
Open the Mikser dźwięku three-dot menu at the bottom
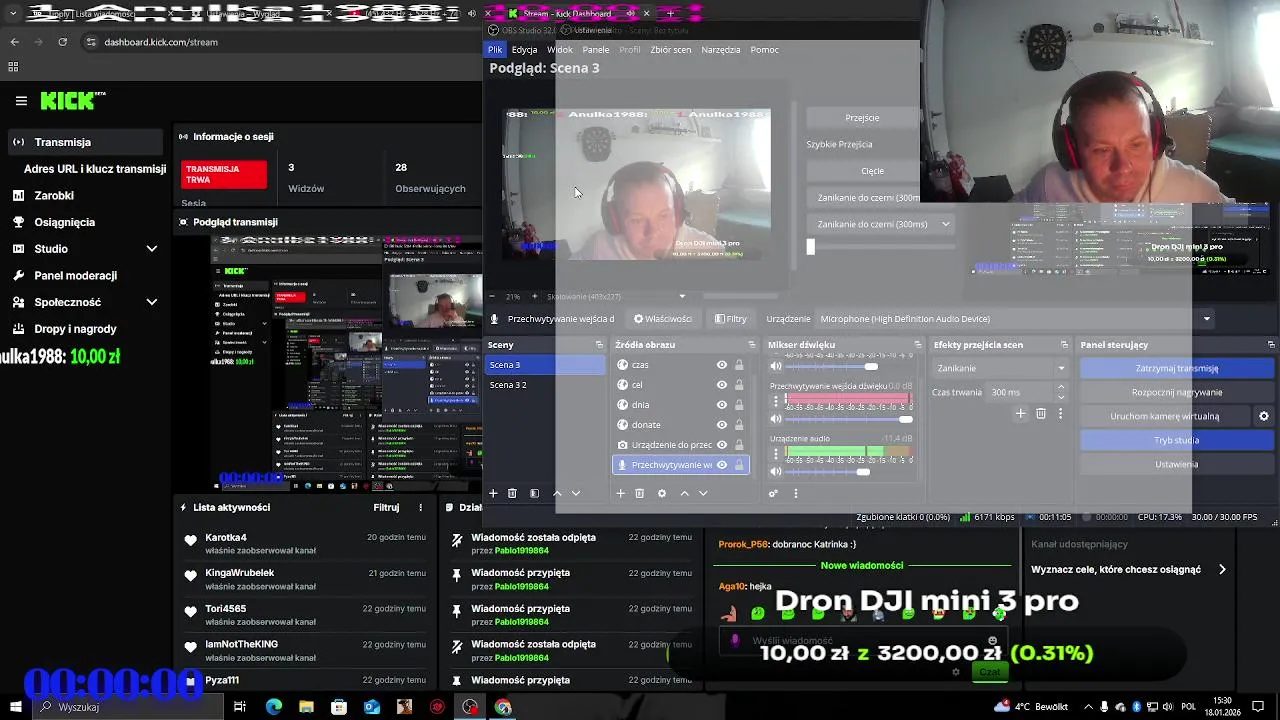[x=796, y=493]
